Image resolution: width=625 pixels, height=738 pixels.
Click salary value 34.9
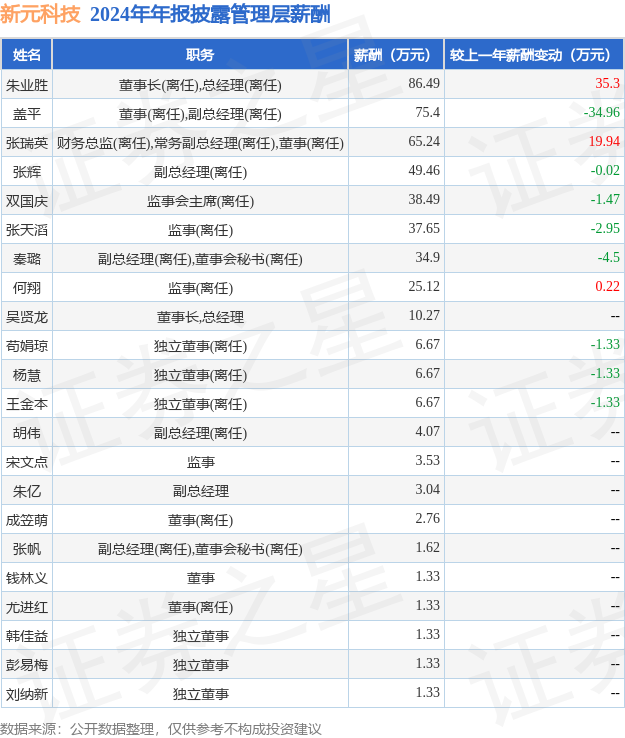pos(427,257)
